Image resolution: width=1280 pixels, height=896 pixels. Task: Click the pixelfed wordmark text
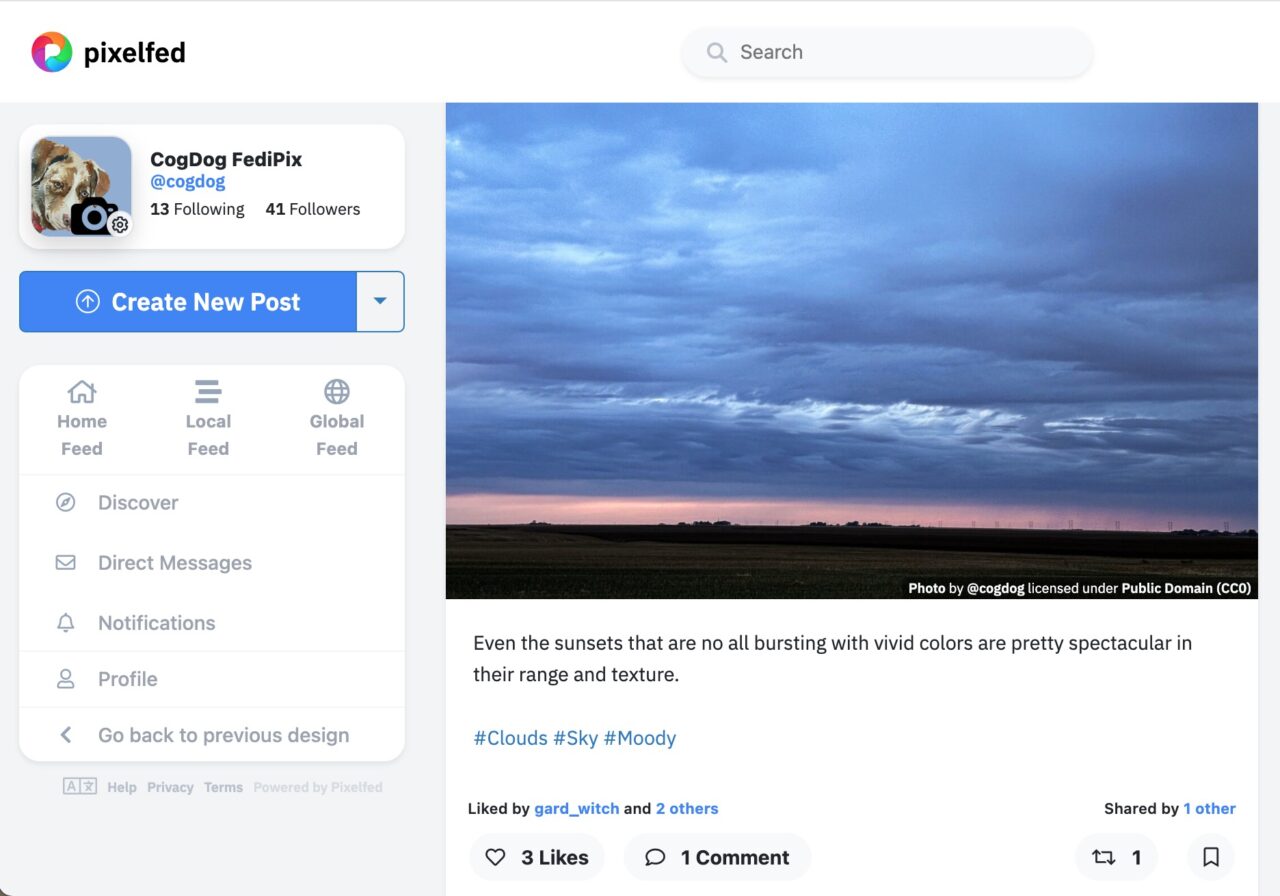[x=135, y=53]
